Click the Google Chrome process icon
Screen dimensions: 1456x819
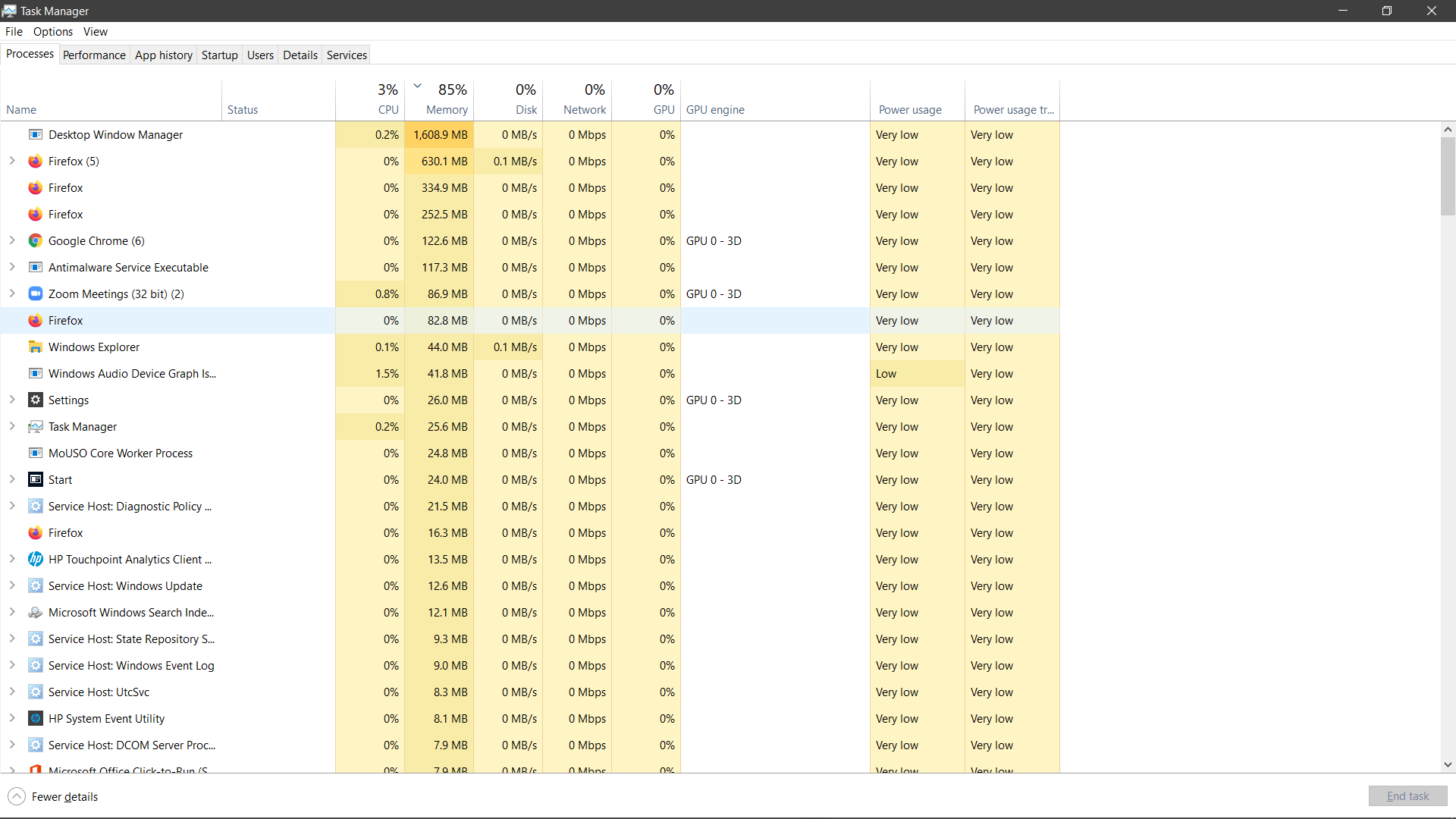[35, 241]
